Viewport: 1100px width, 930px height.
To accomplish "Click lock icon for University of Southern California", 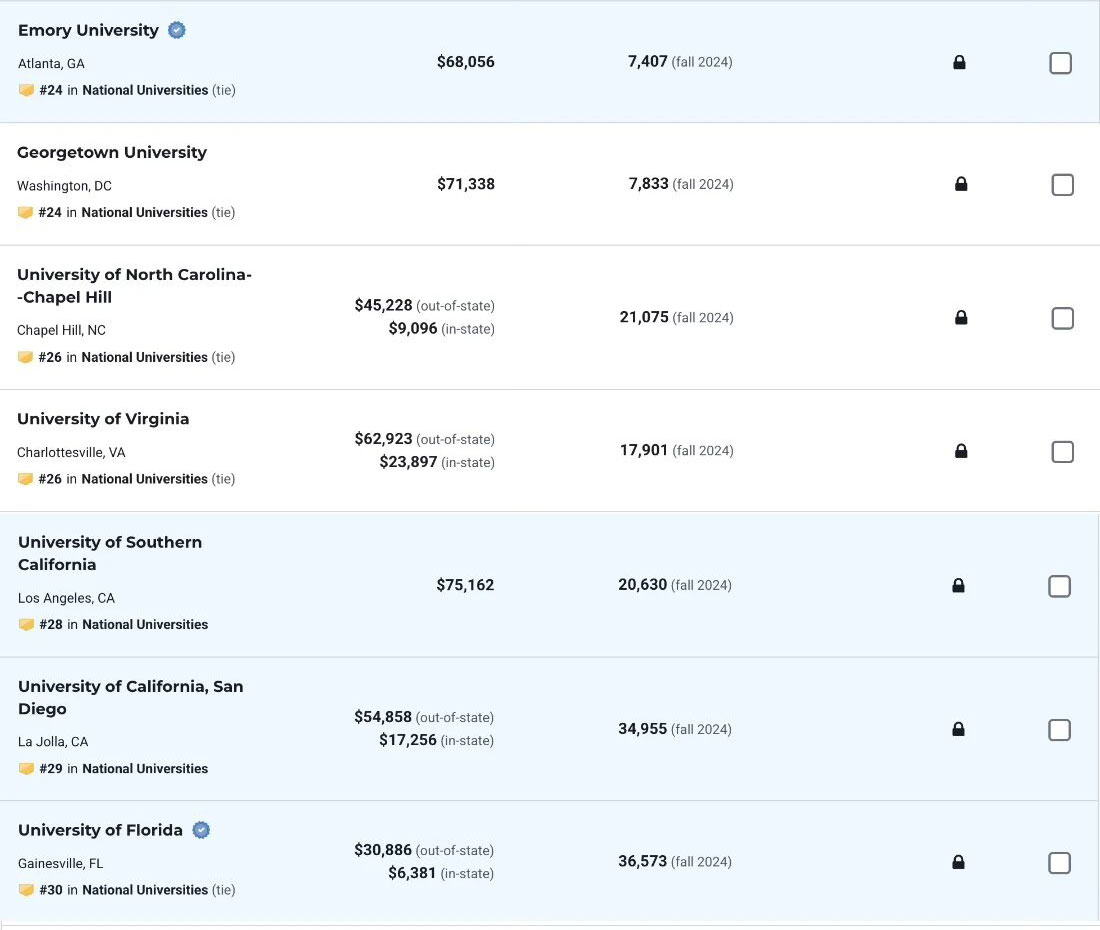I will (958, 586).
